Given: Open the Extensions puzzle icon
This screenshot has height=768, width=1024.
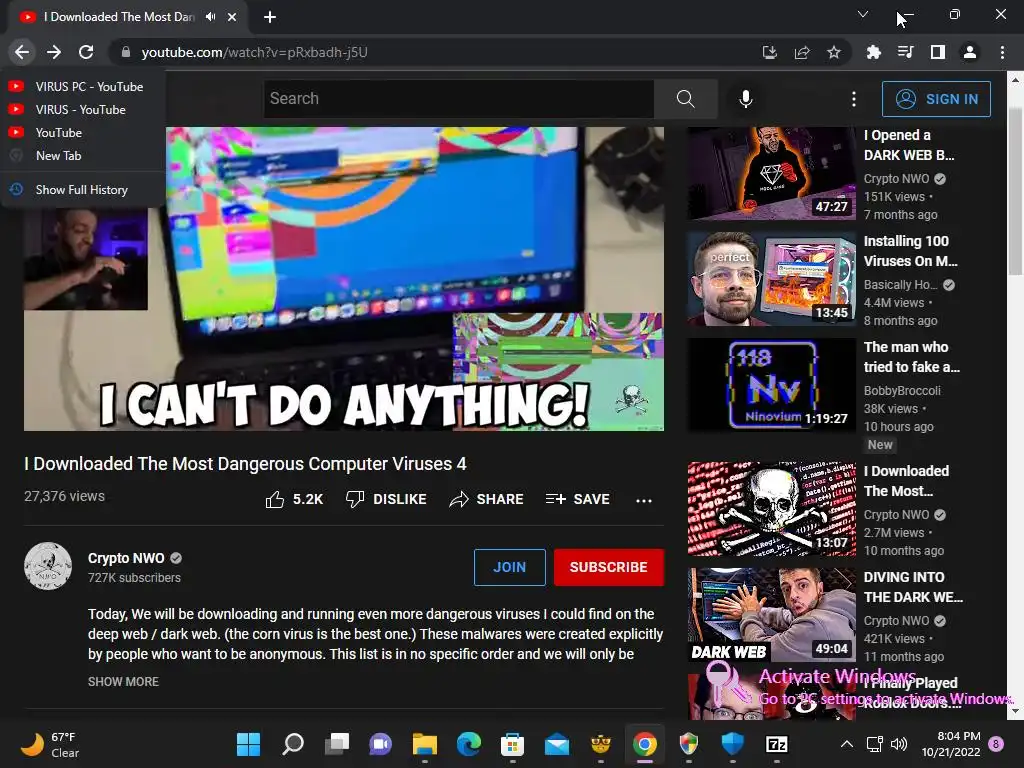Looking at the screenshot, I should click(x=873, y=52).
